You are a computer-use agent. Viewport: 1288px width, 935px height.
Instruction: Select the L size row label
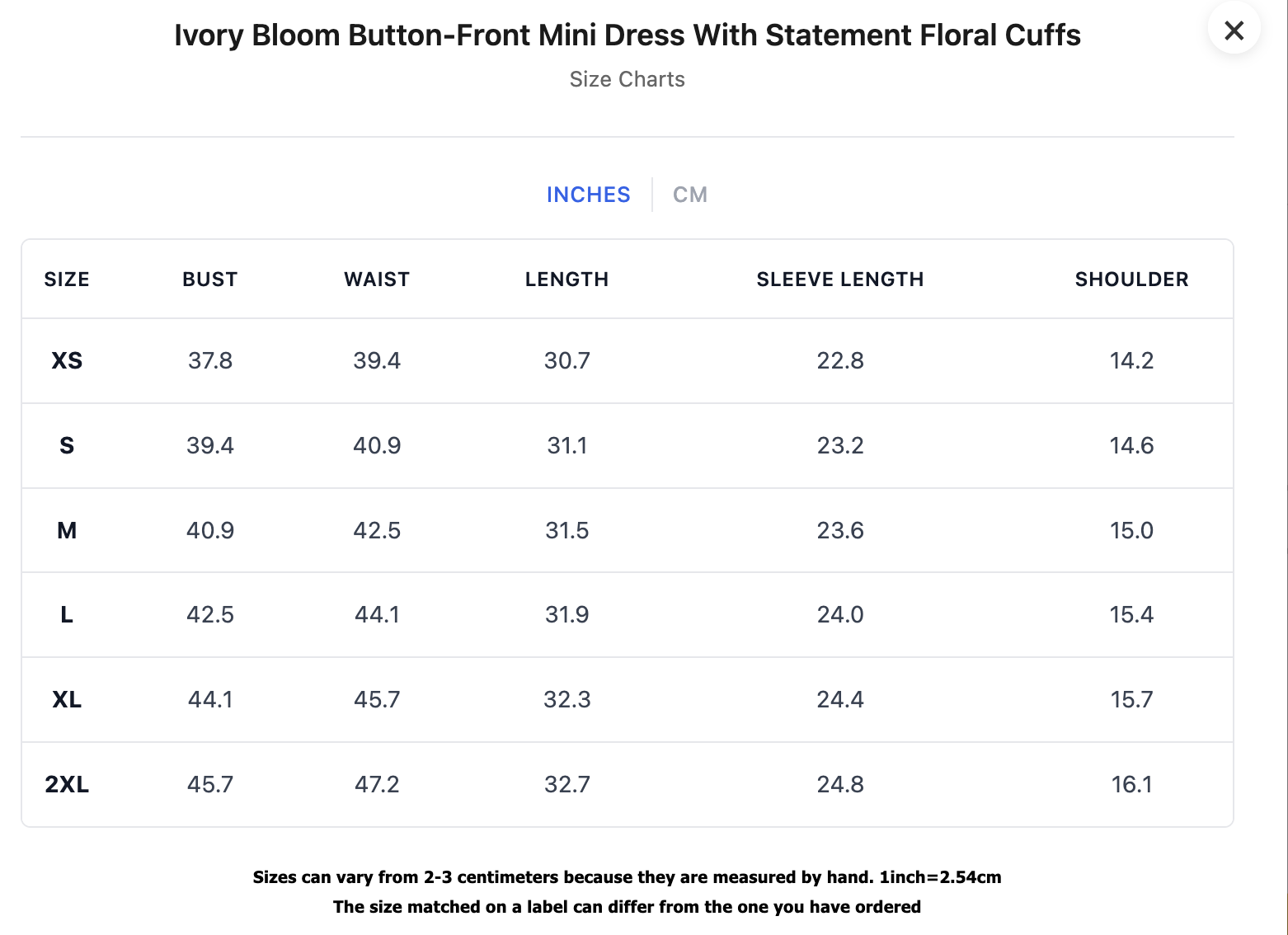(67, 615)
